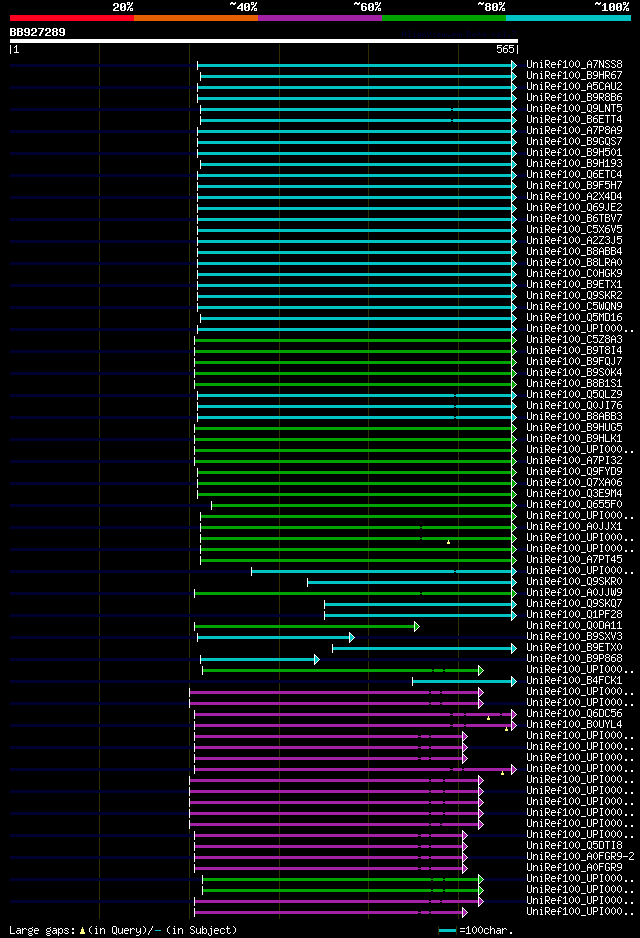The width and height of the screenshot is (640, 938).
Task: Click the UniRef100_Q9SKQ7 label
Action: (574, 604)
